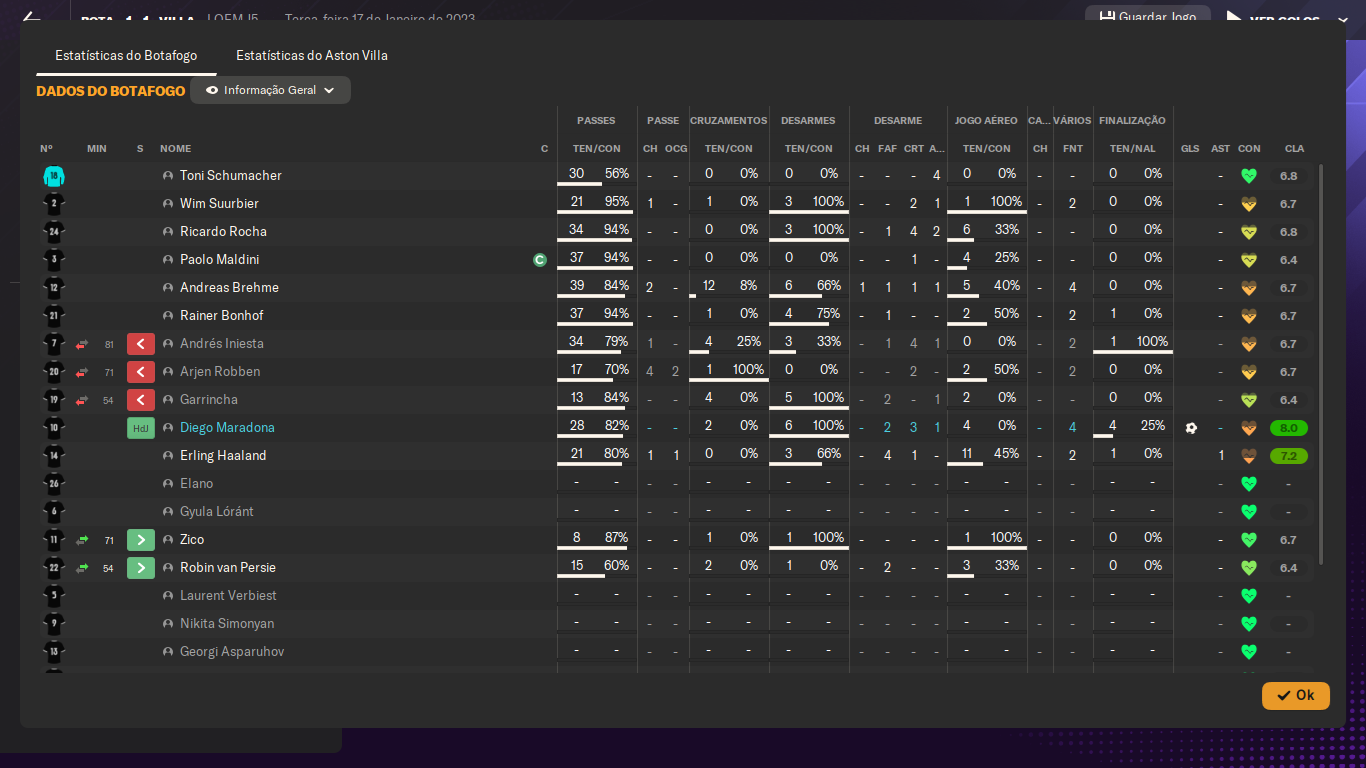Open Erling Haaland player link

pyautogui.click(x=223, y=456)
